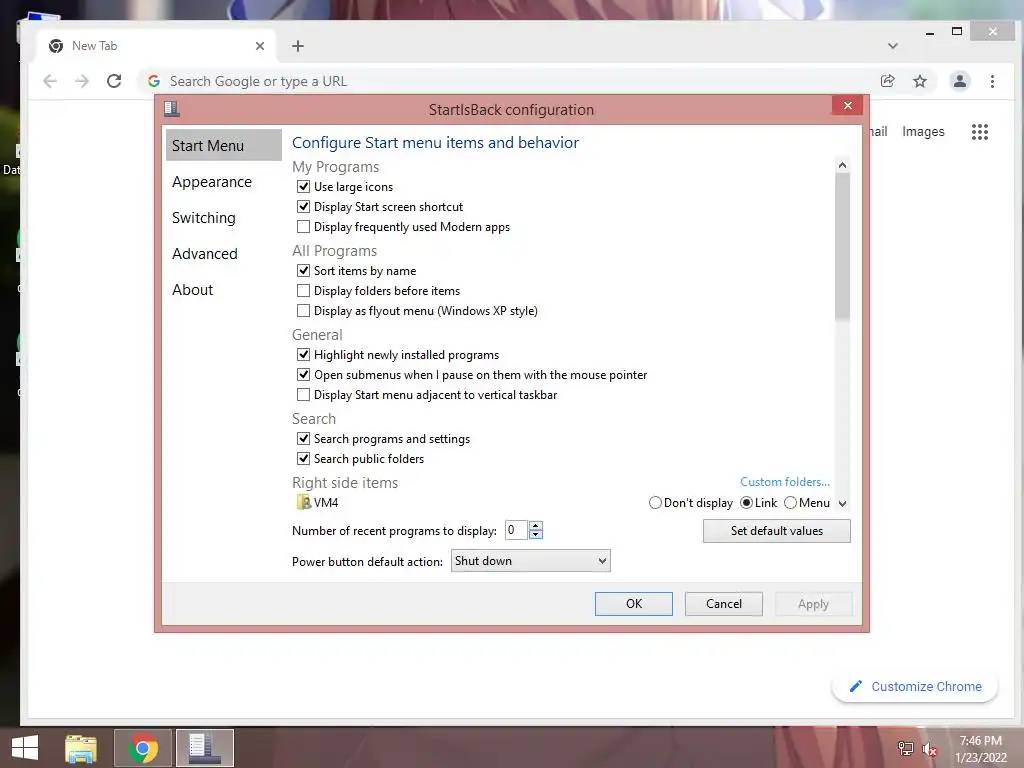
Task: Uncheck Search public folders
Action: click(x=303, y=458)
